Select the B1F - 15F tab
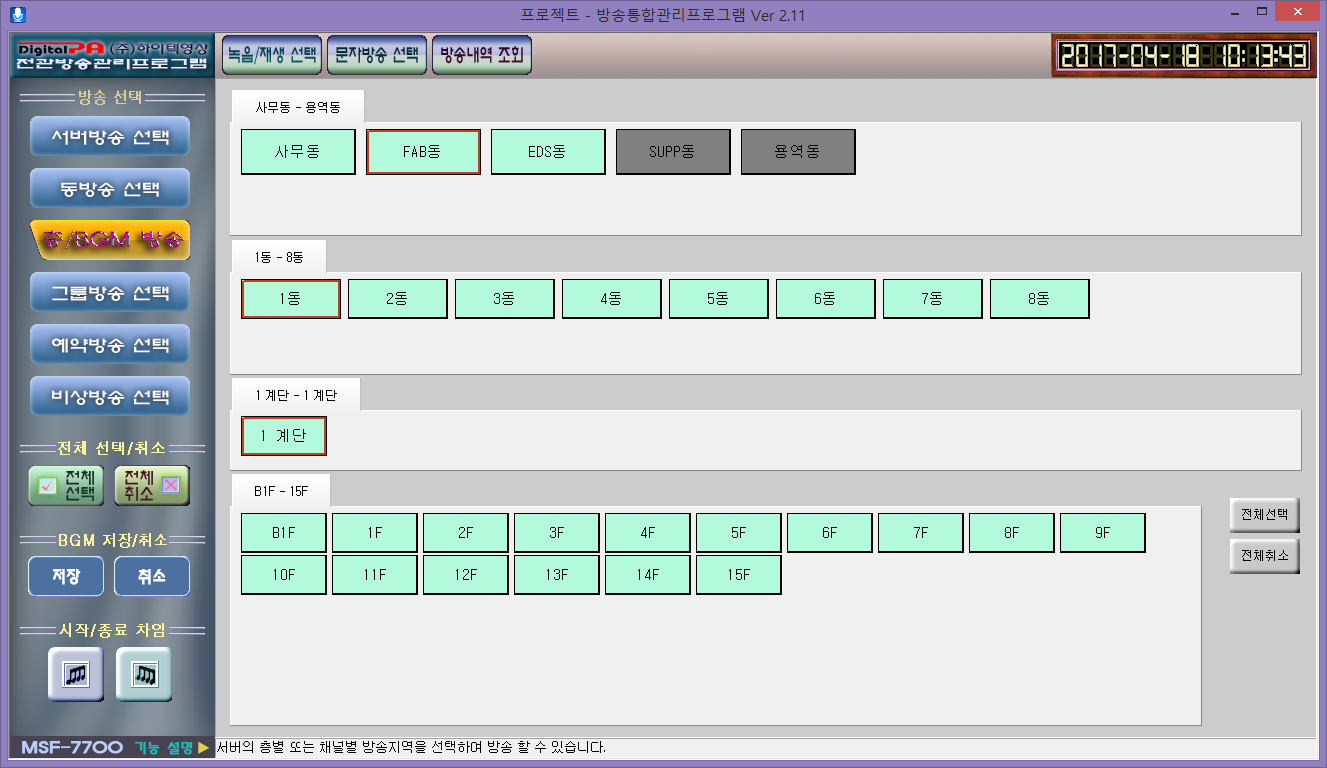1327x768 pixels. tap(281, 491)
